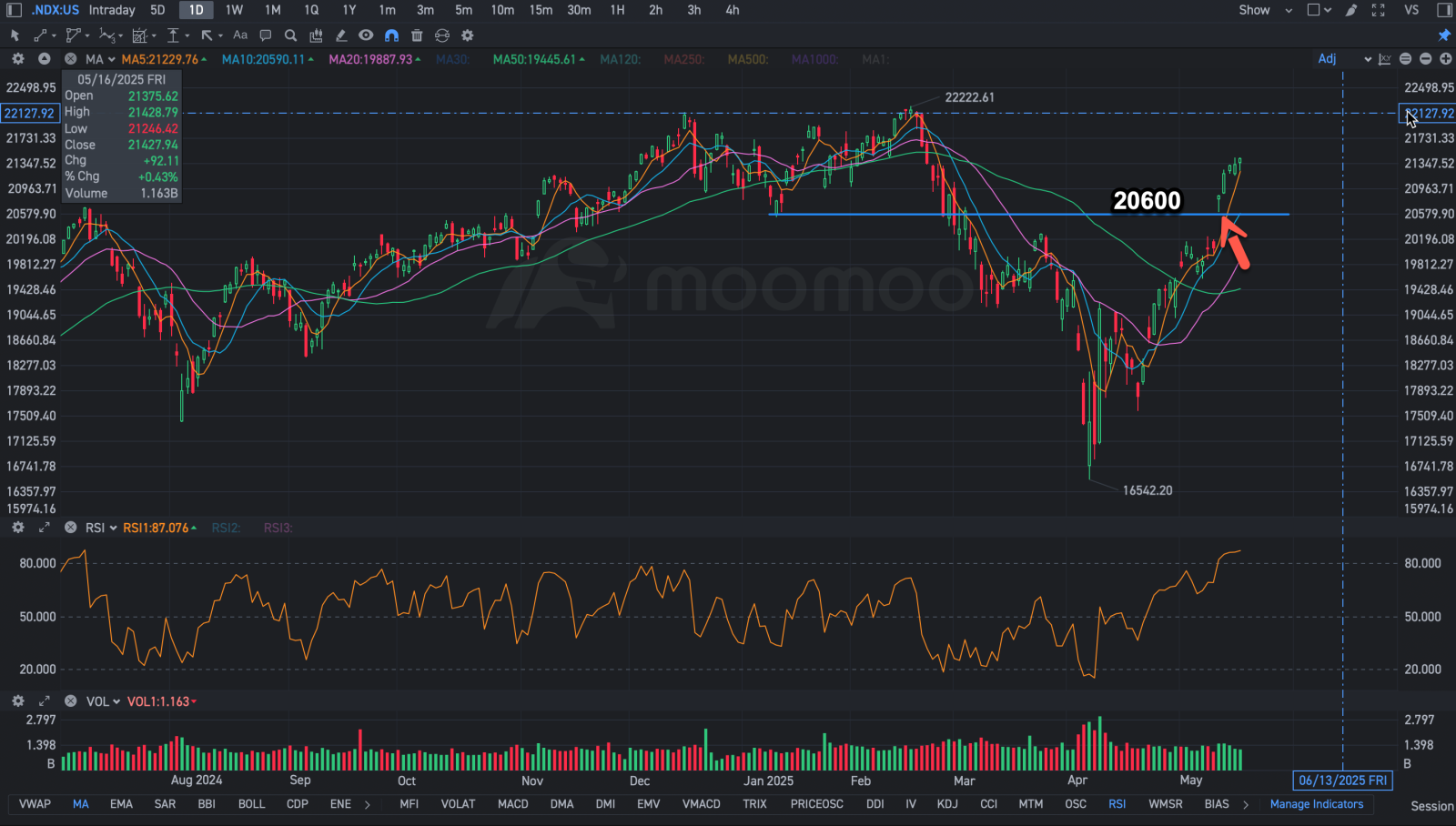Toggle drawings visibility with eye icon

(x=366, y=35)
